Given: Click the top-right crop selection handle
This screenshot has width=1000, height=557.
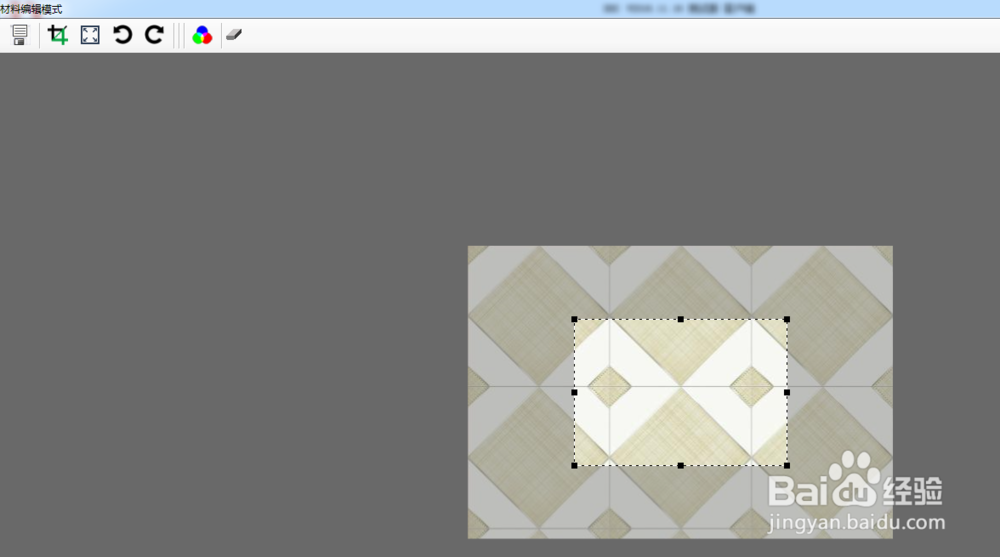Looking at the screenshot, I should (x=787, y=320).
